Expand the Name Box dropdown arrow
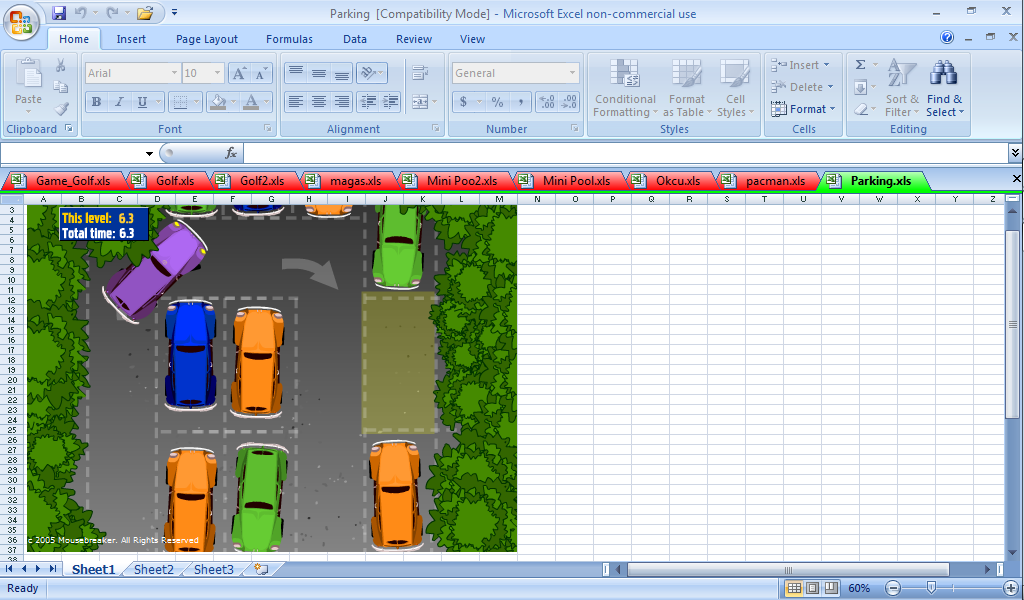The height and width of the screenshot is (600, 1024). (x=150, y=153)
